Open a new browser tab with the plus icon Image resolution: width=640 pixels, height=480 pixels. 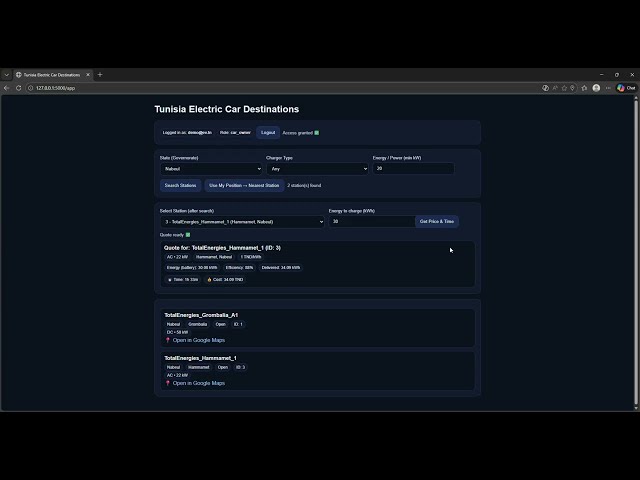click(100, 75)
